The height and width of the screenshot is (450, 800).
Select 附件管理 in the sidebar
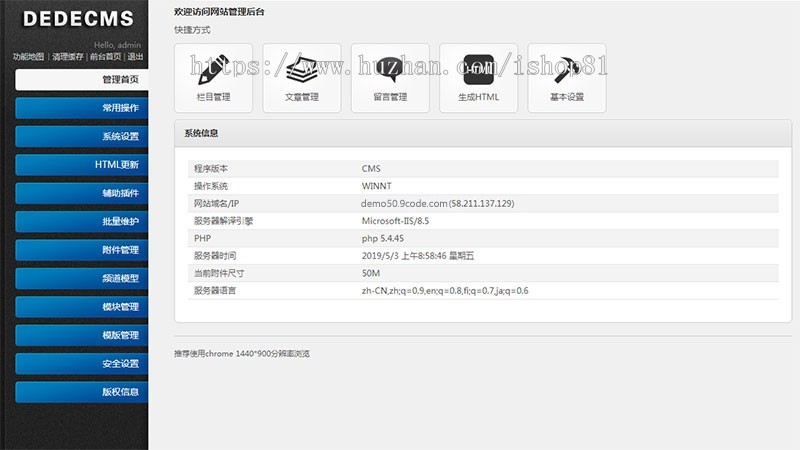[82, 250]
